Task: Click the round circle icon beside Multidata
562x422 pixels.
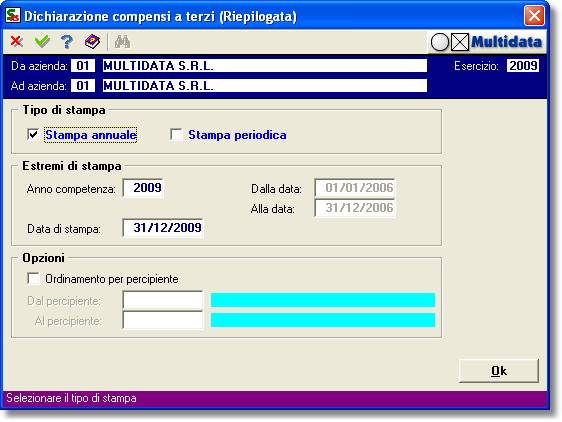Action: pyautogui.click(x=440, y=42)
